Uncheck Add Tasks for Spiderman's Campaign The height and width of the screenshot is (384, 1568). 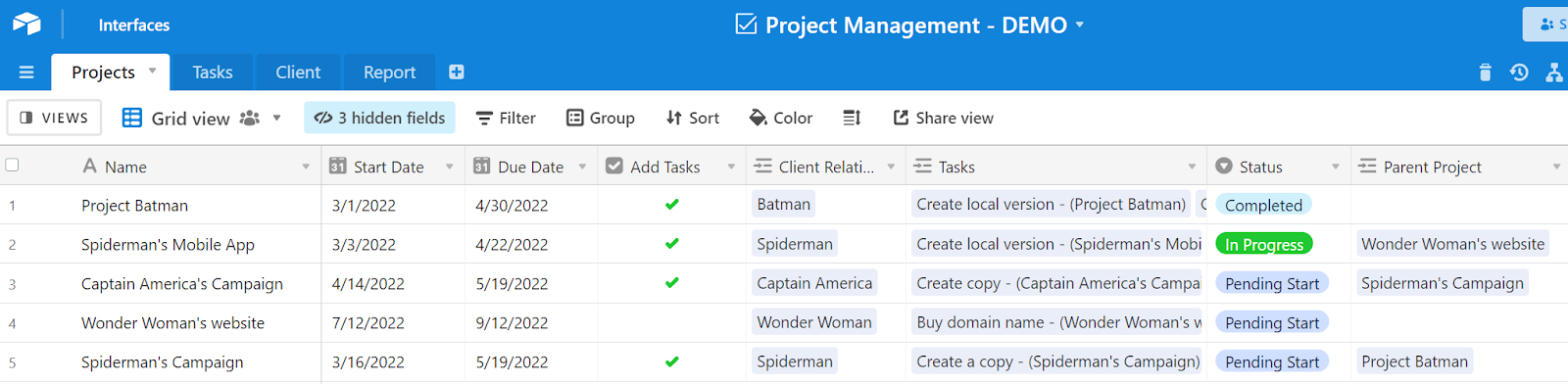(x=671, y=361)
